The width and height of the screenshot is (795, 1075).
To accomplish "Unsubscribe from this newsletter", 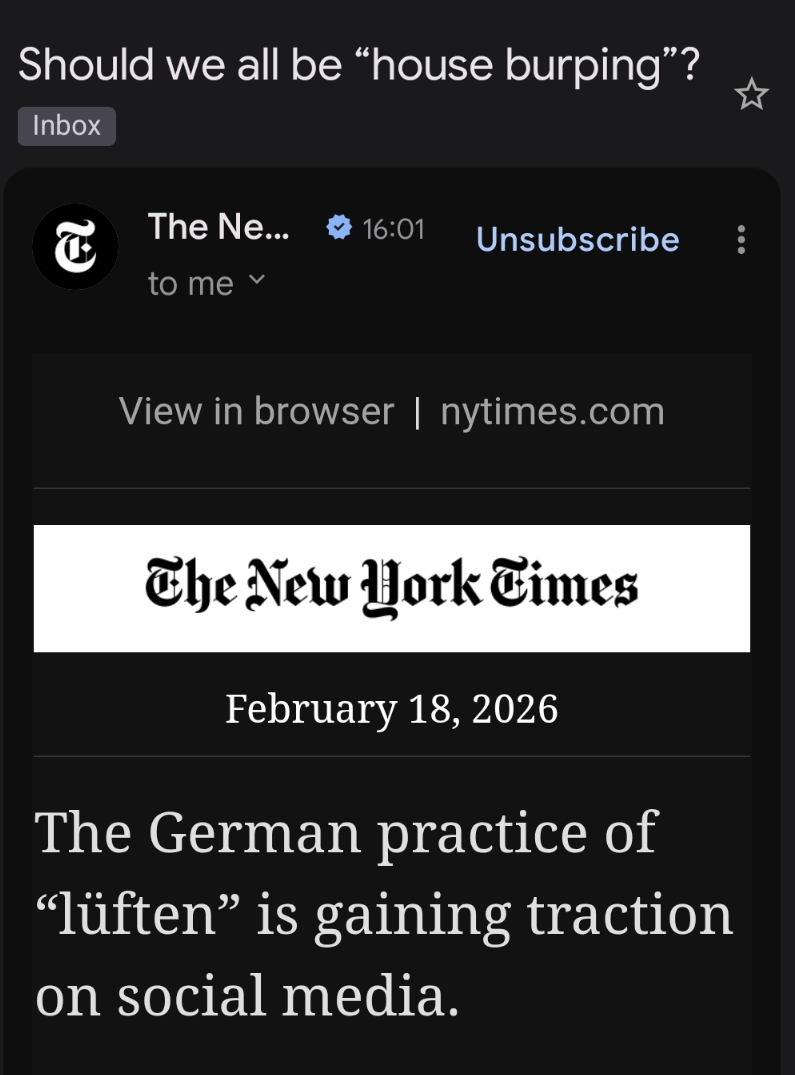I will [x=577, y=240].
